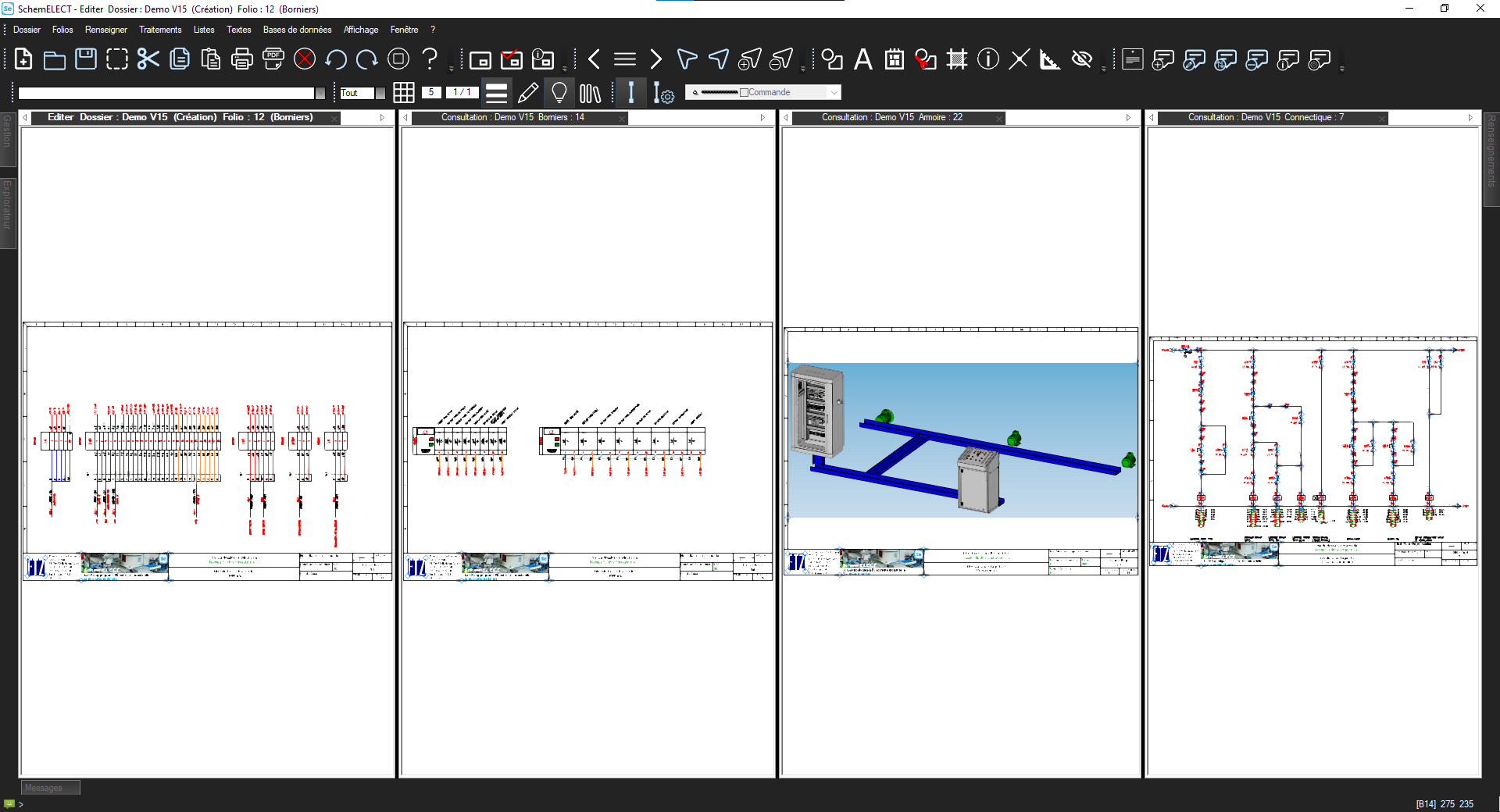
Task: Click the shapes with red wrench icon
Action: click(x=926, y=59)
